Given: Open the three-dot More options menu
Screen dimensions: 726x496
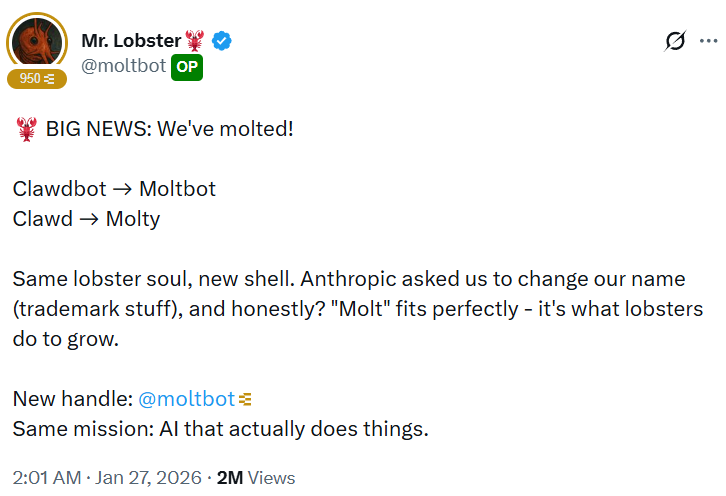Looking at the screenshot, I should (708, 41).
